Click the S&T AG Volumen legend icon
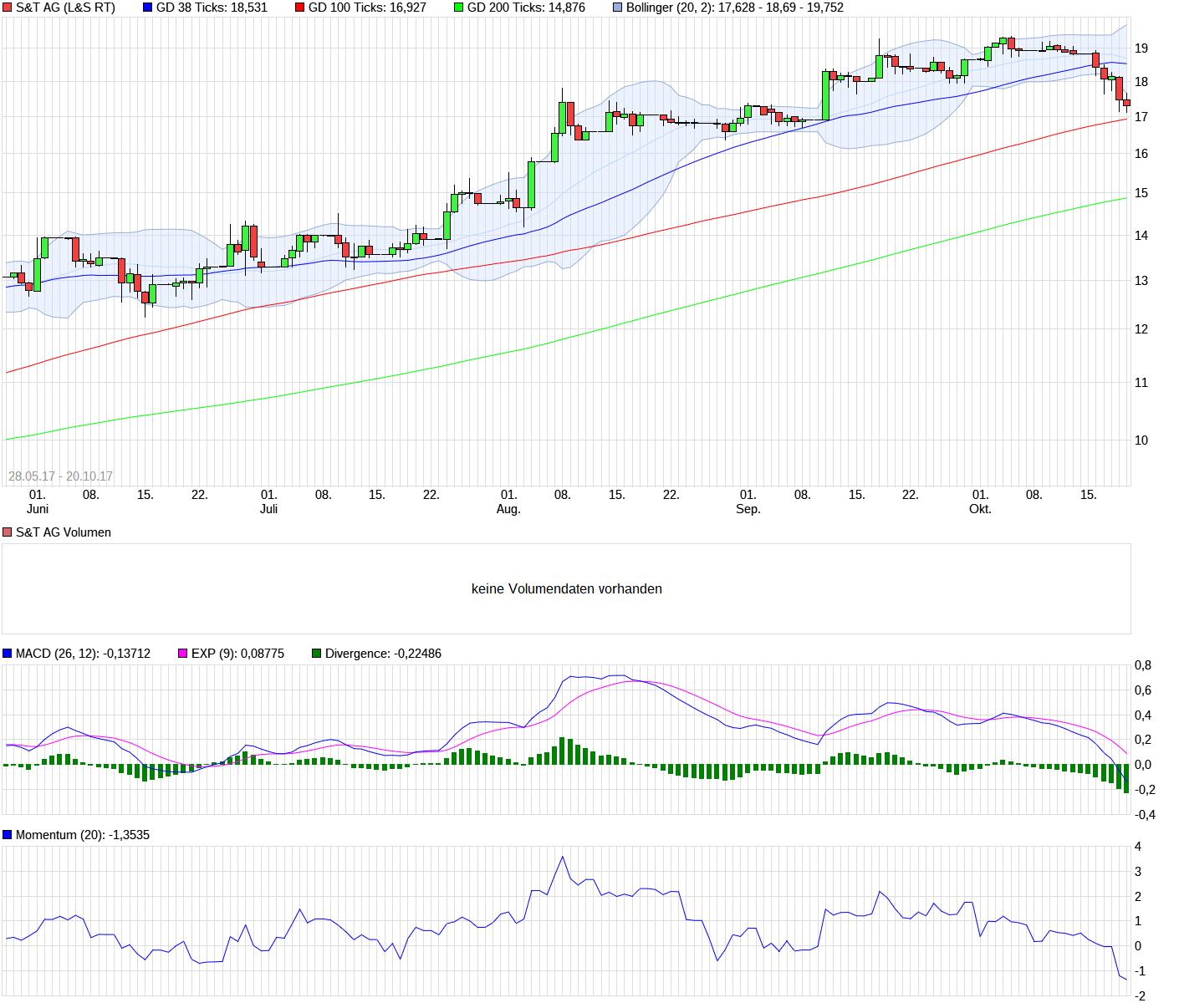The image size is (1179, 1008). click(8, 532)
